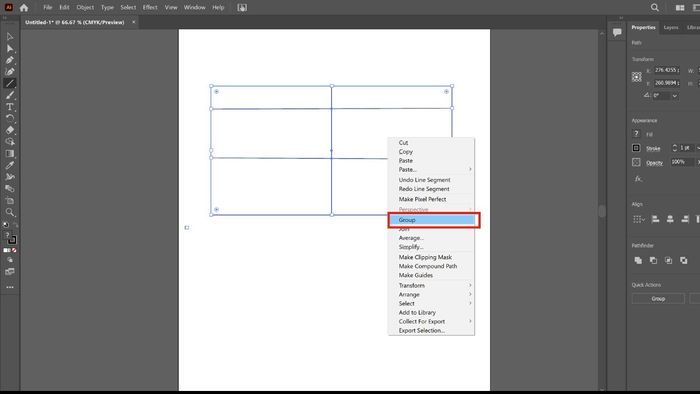The width and height of the screenshot is (700, 394).
Task: Open the Search icon at top right
Action: (654, 8)
